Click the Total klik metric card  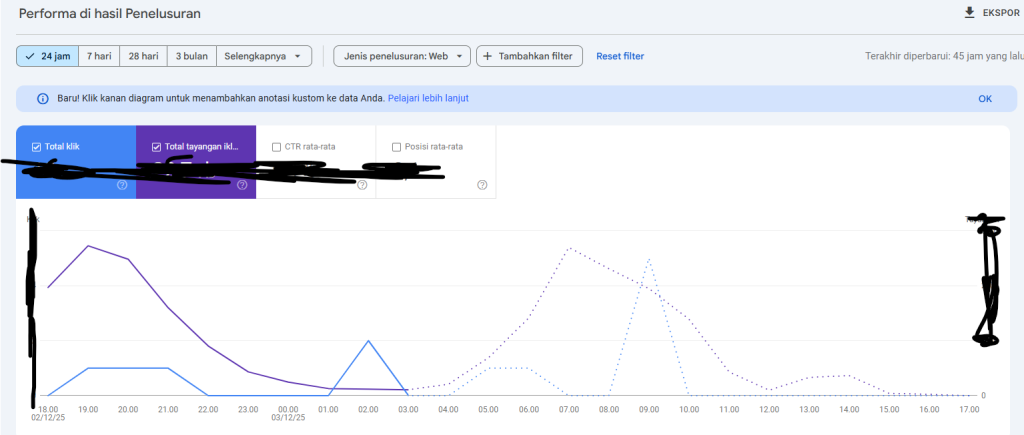tap(76, 162)
